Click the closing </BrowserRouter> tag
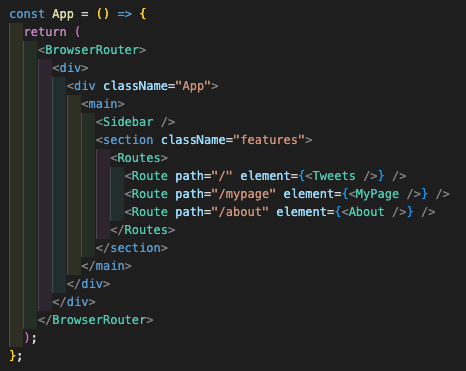 tap(96, 320)
